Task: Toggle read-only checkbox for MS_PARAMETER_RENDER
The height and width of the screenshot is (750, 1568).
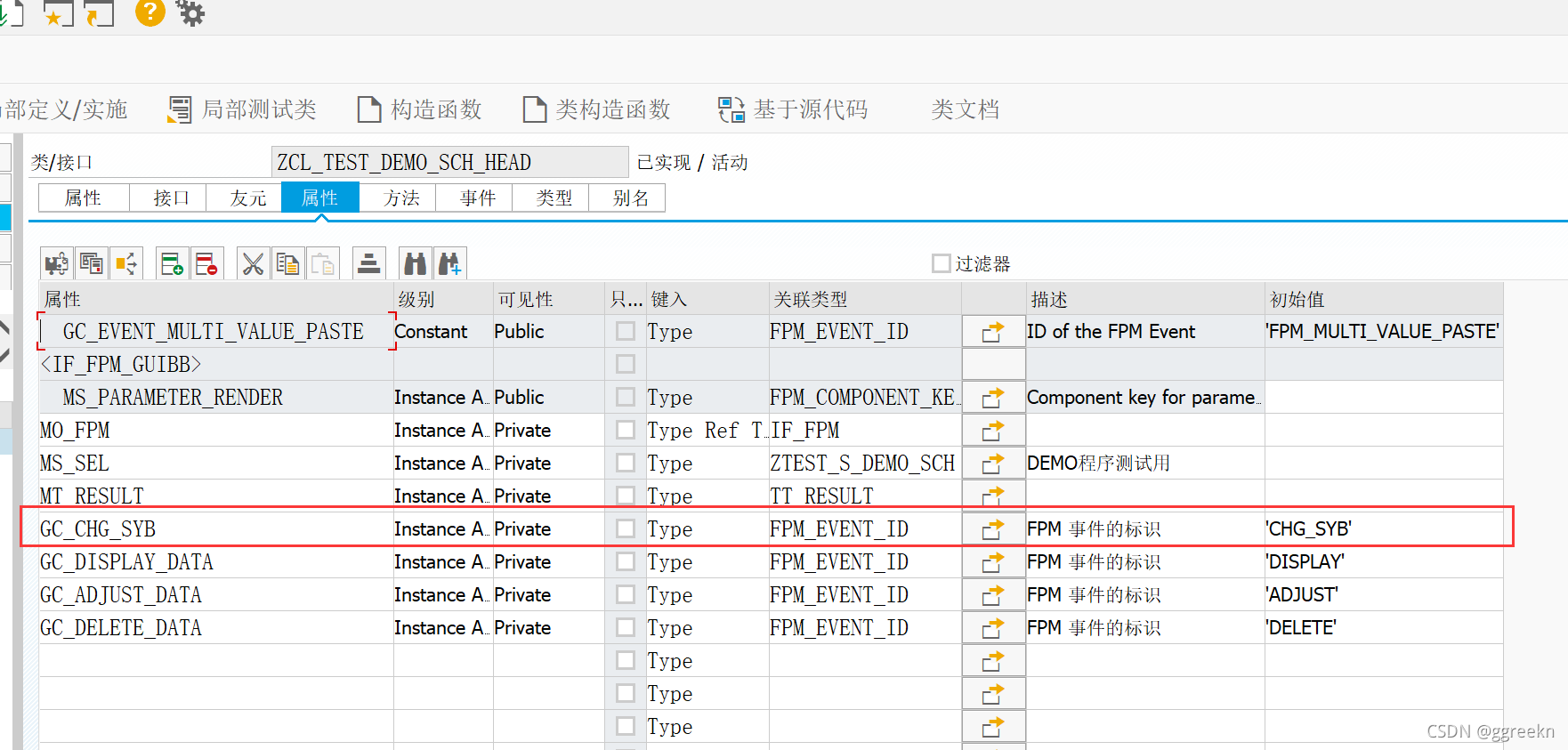Action: 626,397
